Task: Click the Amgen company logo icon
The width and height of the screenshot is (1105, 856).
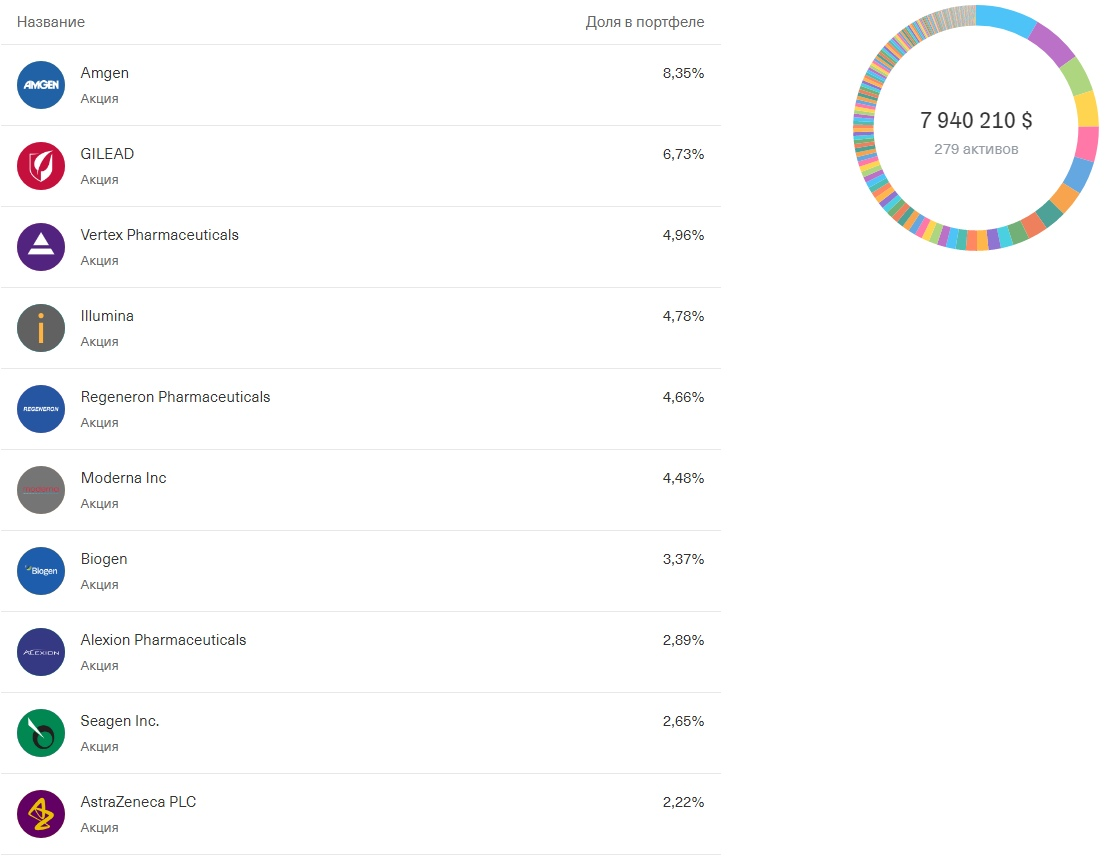Action: pos(41,85)
